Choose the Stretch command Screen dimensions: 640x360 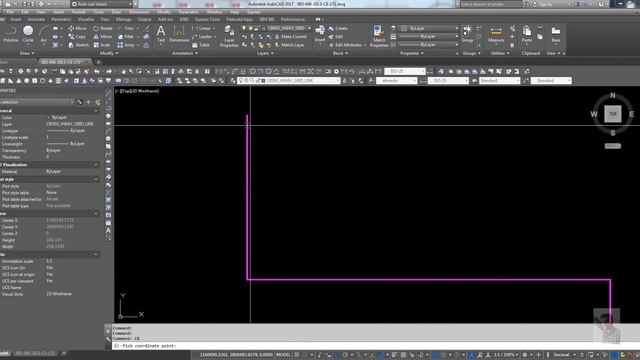[78, 45]
